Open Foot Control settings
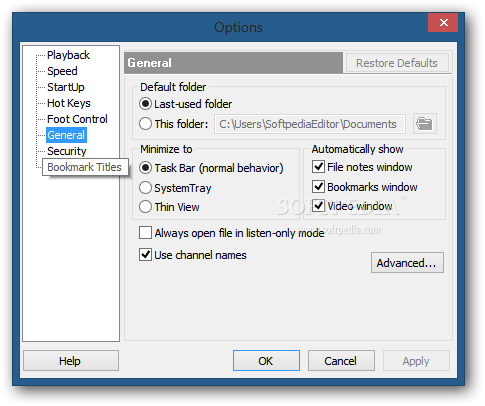 pos(77,119)
